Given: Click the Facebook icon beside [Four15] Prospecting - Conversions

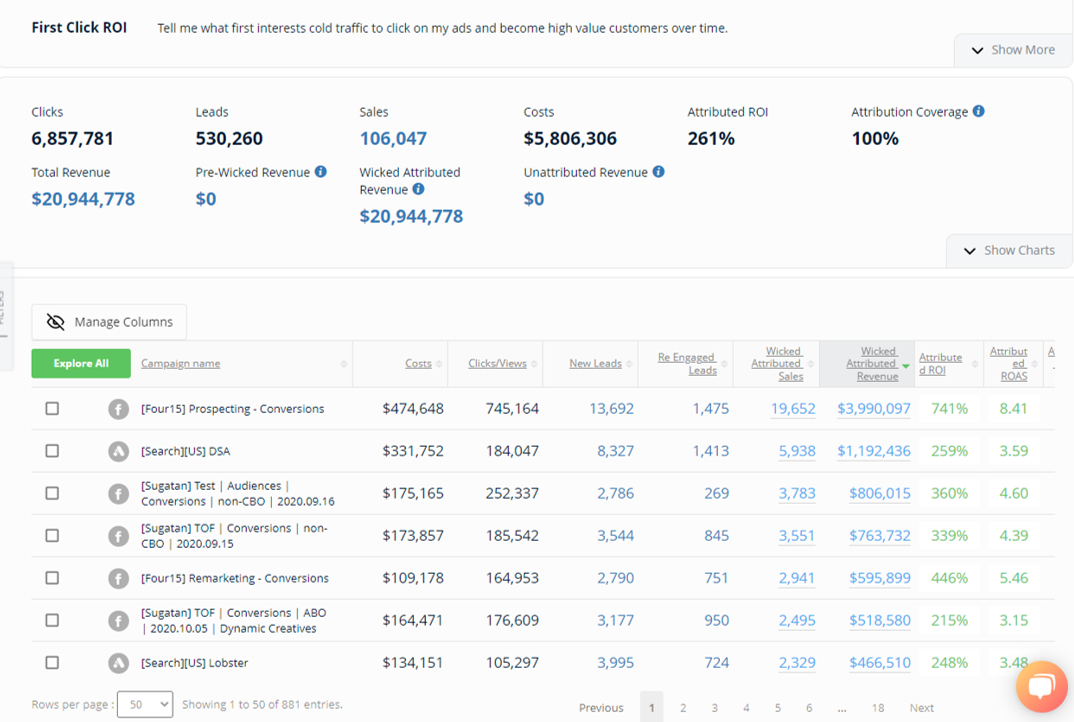Looking at the screenshot, I should pos(118,408).
